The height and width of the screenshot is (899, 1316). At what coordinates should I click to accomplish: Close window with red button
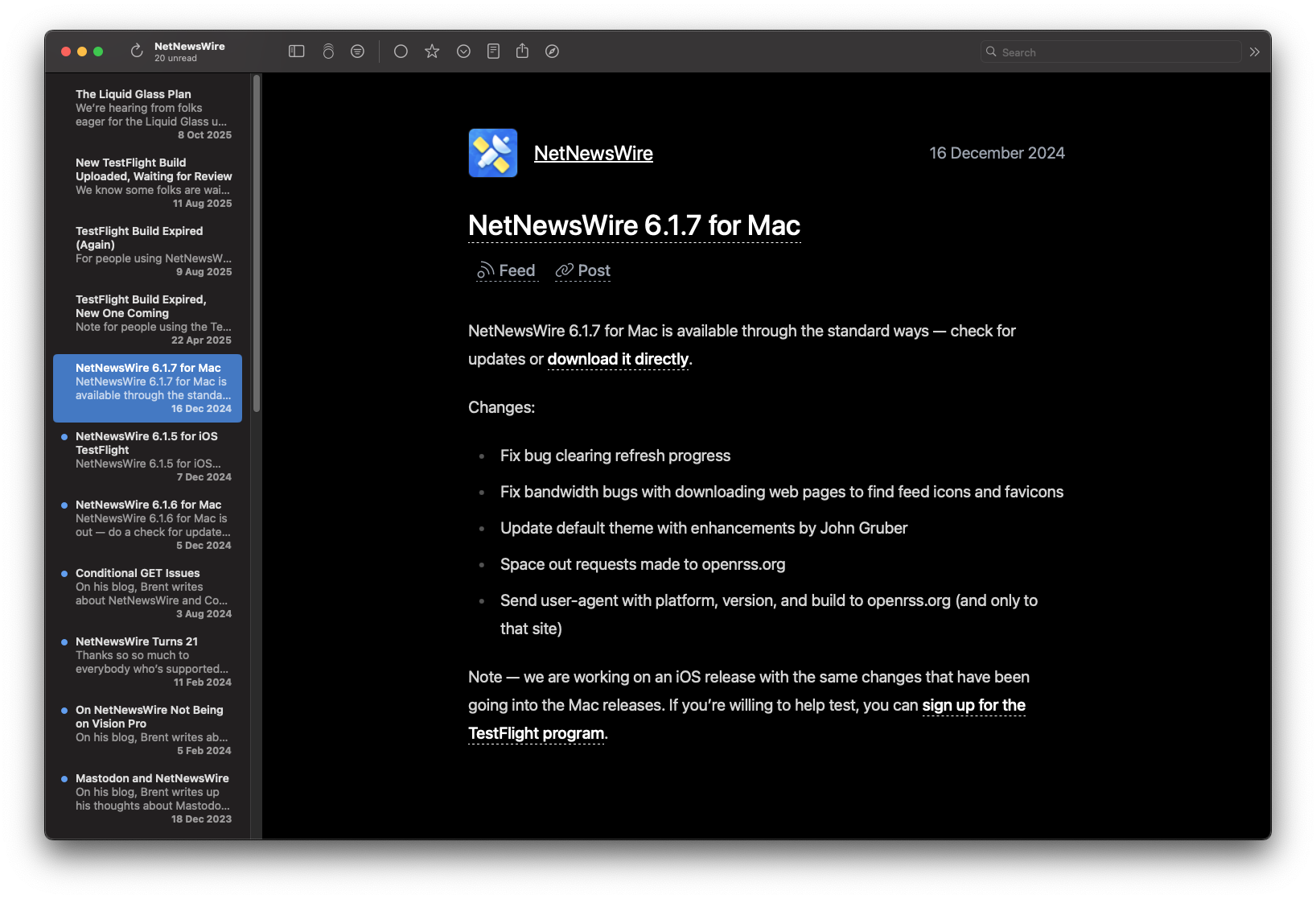tap(66, 52)
